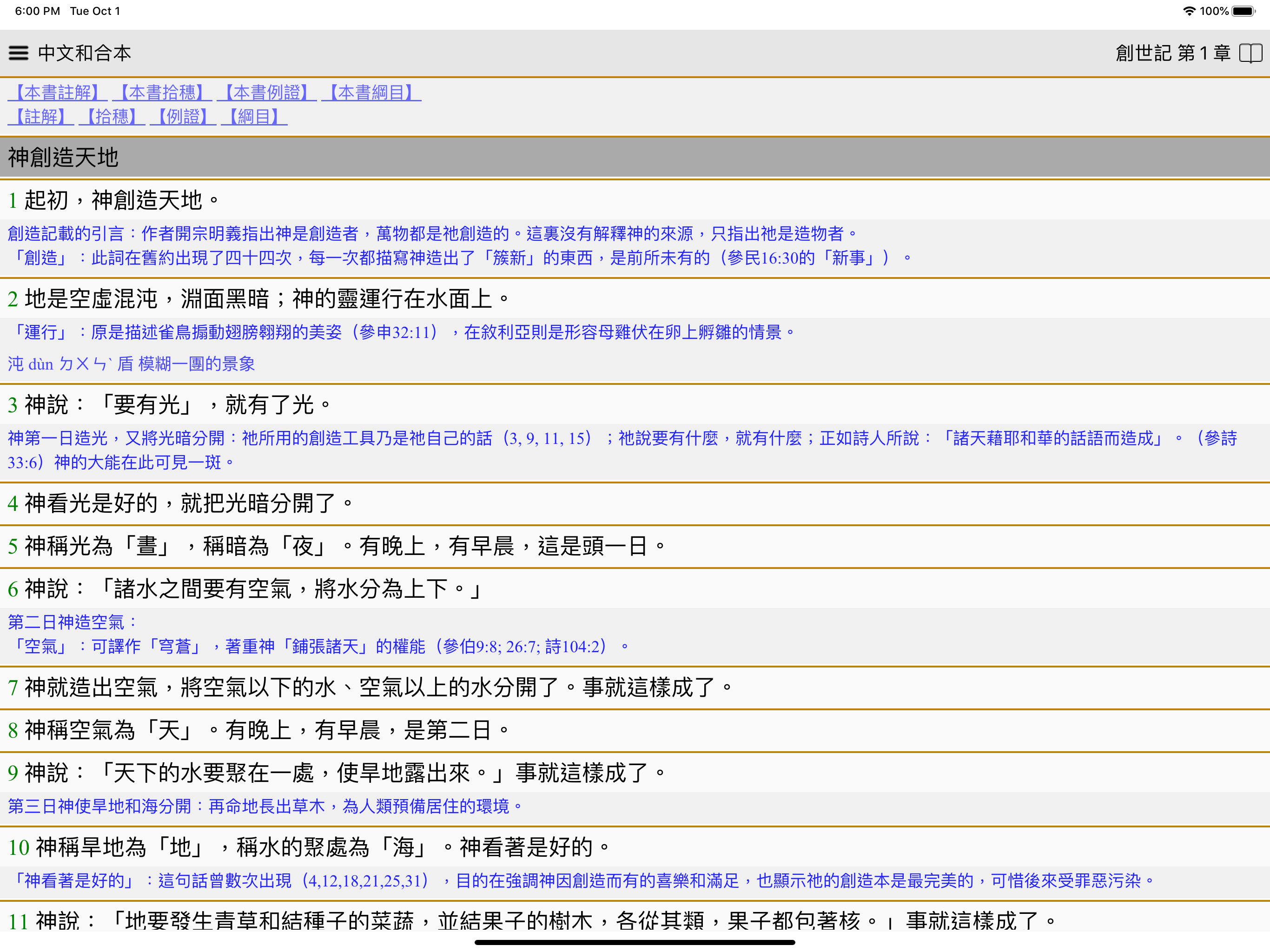
Task: Tap commentary 第三日神使旱地和海分開
Action: tap(265, 807)
